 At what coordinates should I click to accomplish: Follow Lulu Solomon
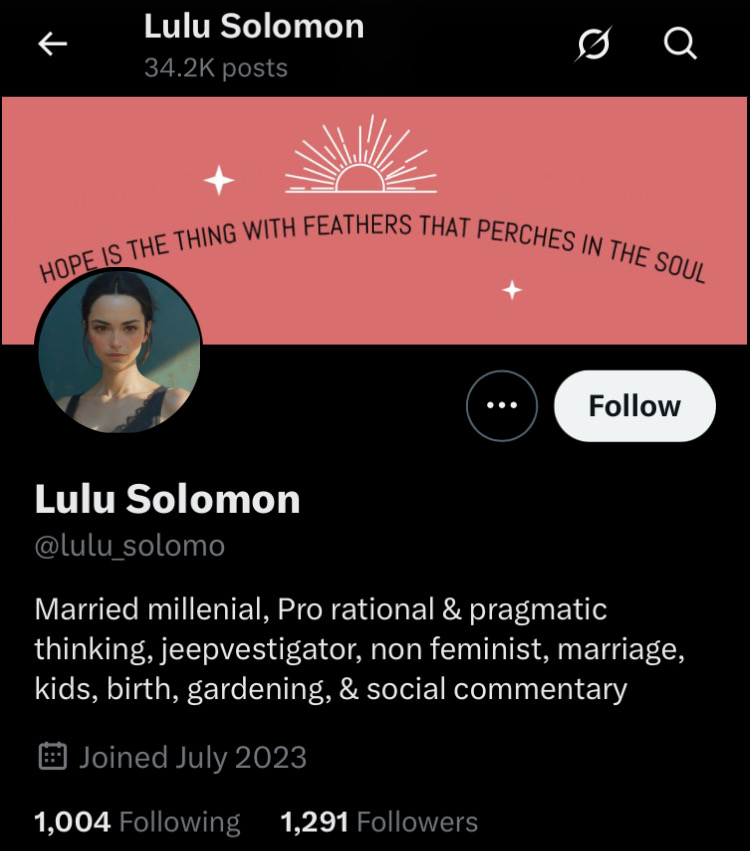click(x=634, y=405)
